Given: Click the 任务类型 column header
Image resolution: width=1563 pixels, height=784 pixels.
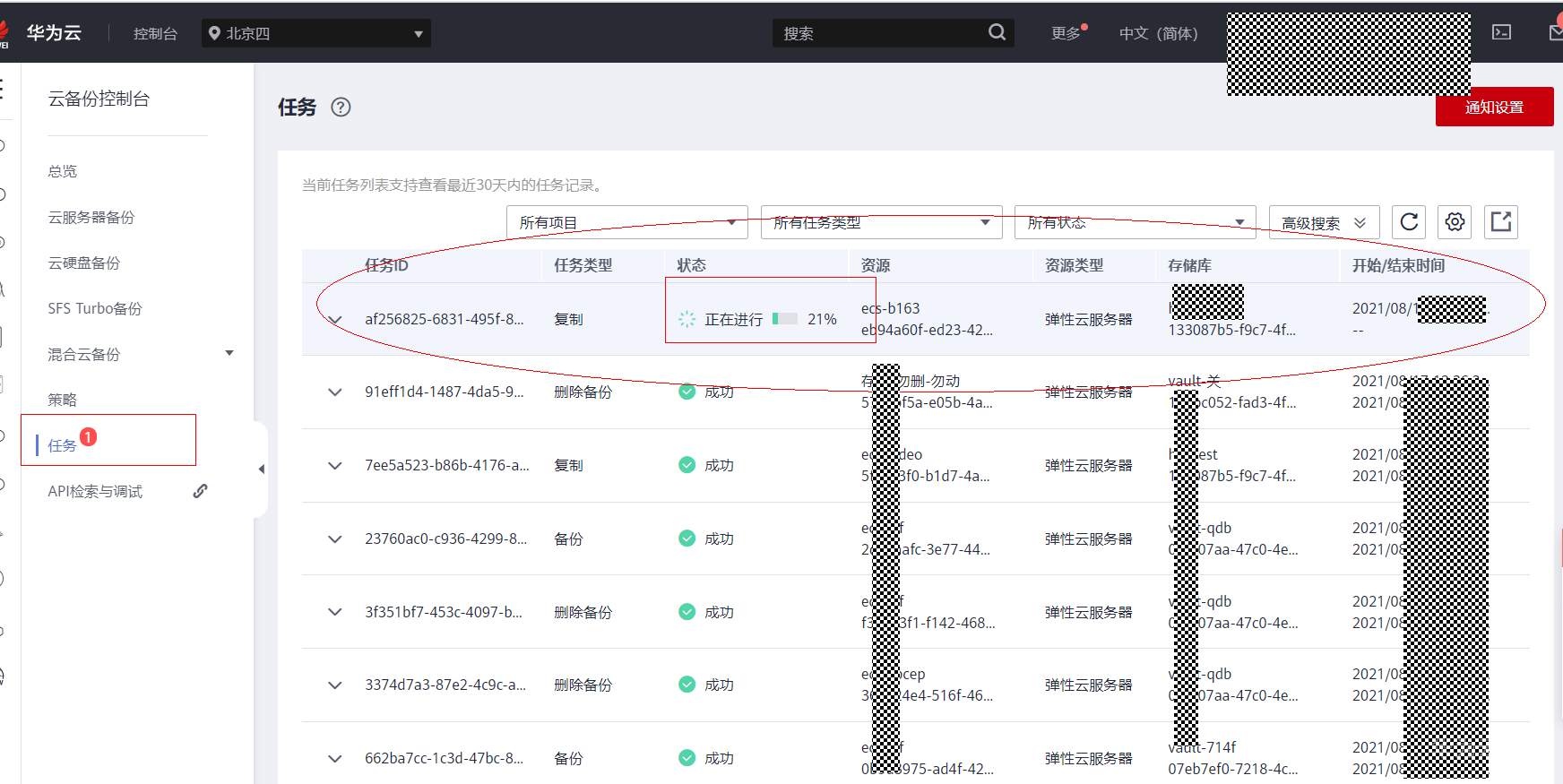Looking at the screenshot, I should click(x=583, y=265).
